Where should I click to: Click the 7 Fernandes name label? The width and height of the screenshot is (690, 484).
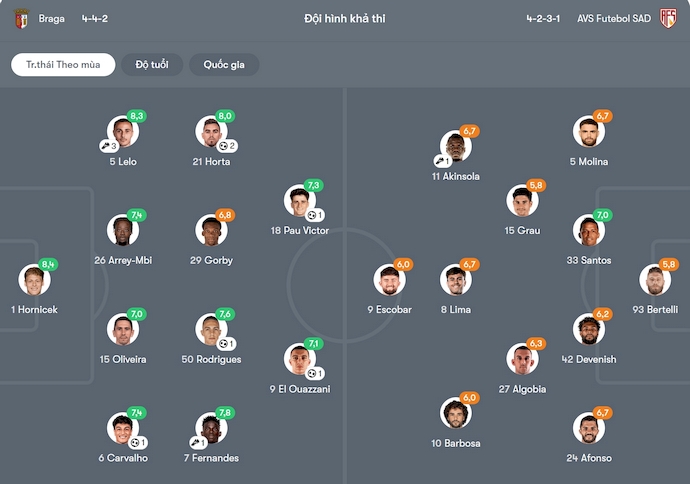(x=210, y=458)
